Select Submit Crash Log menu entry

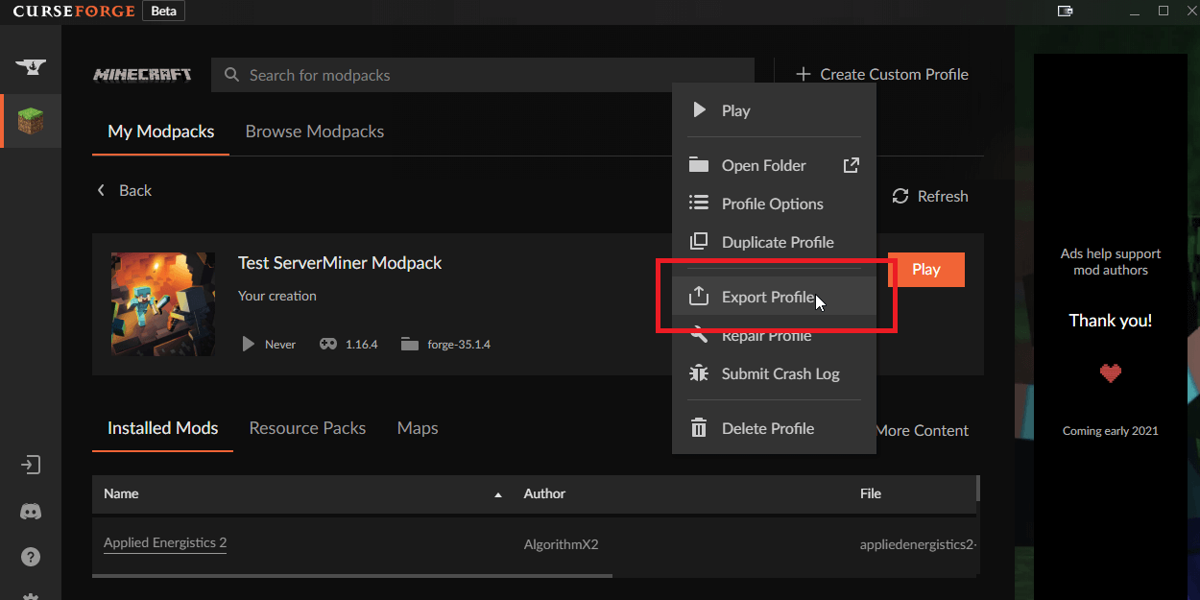coord(774,374)
